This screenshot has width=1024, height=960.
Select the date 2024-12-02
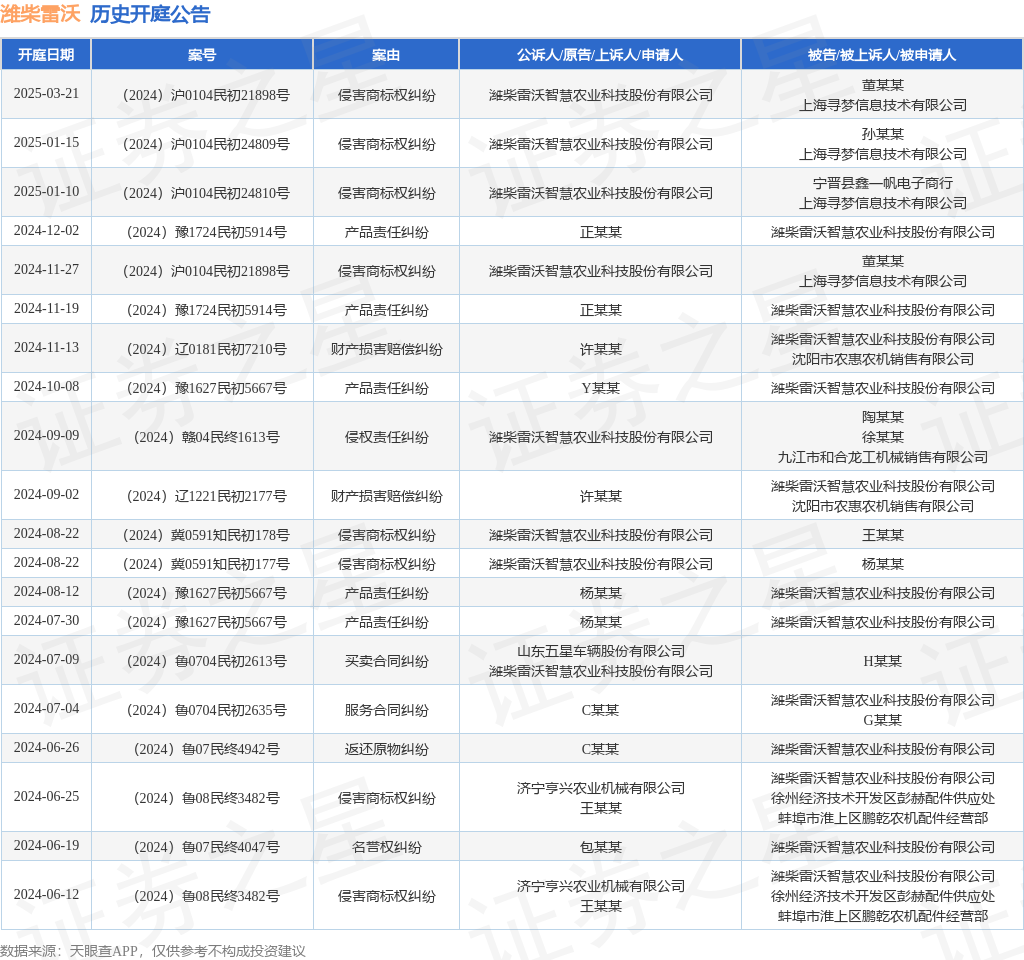coord(46,231)
